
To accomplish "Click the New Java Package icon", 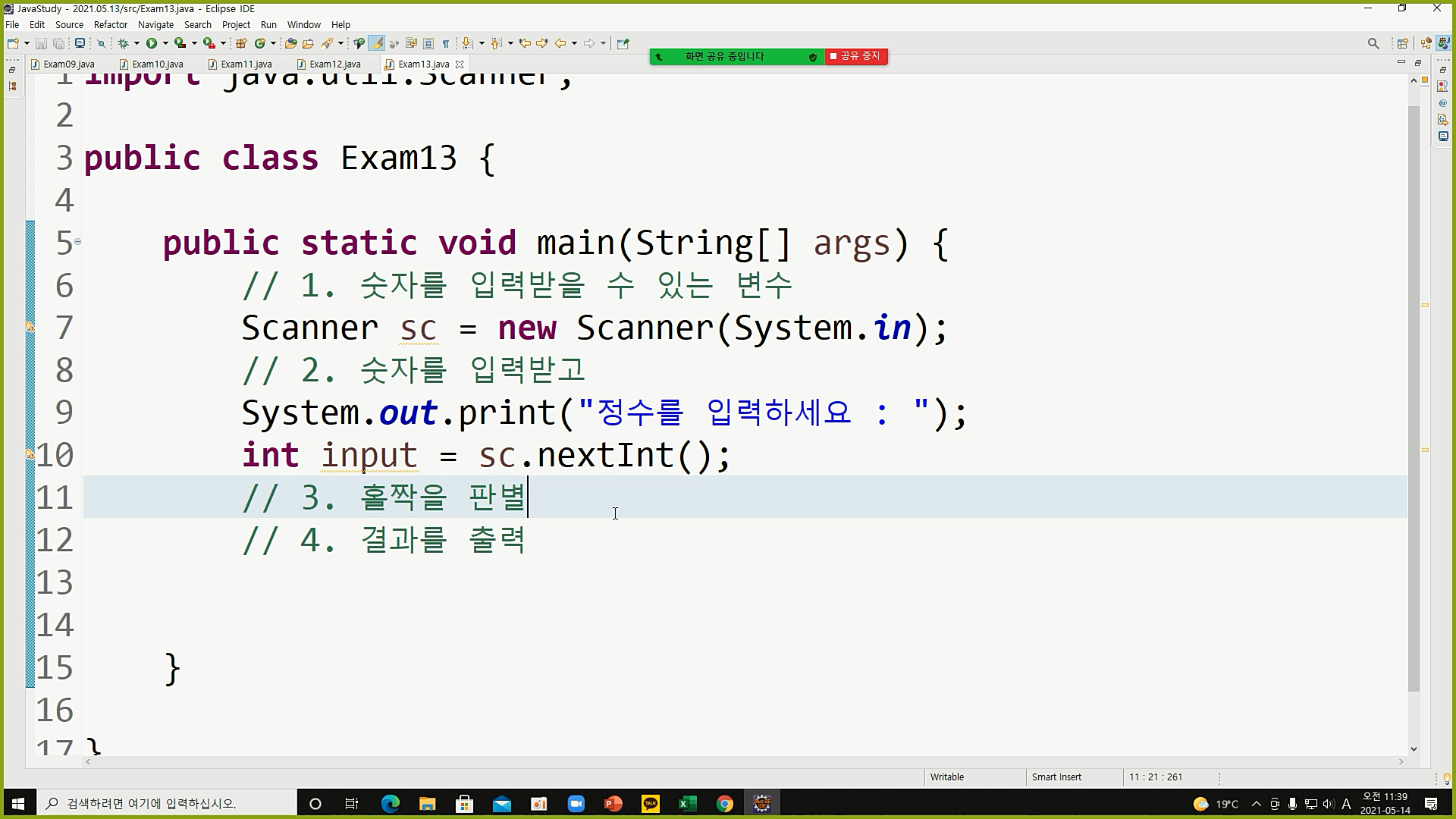I will coord(241,43).
